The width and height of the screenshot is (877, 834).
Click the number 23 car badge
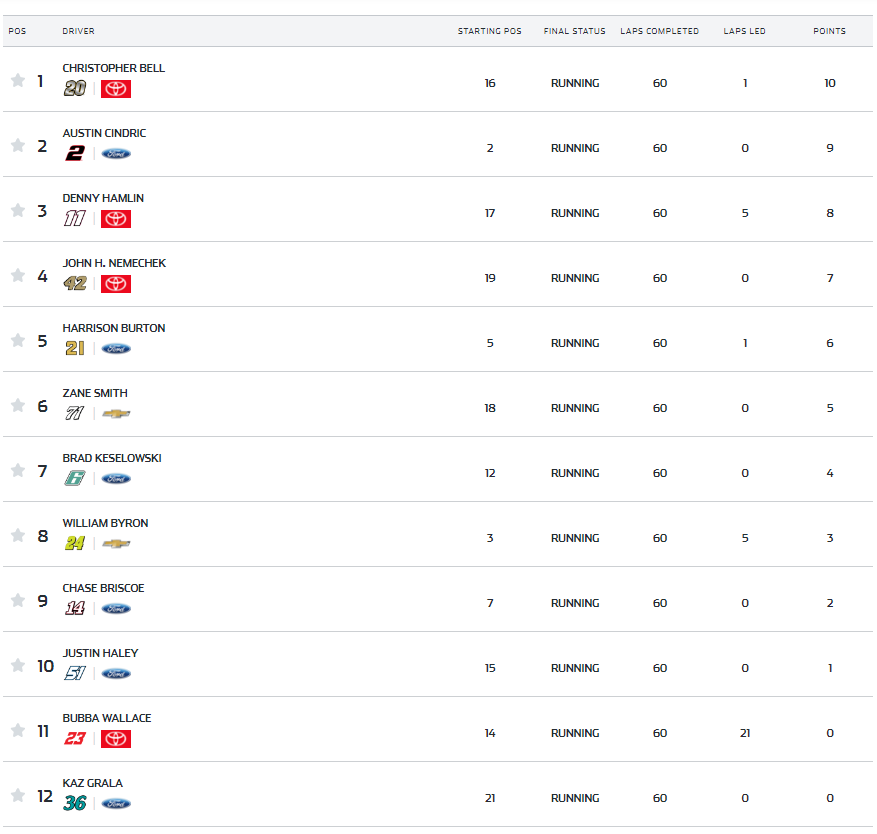coord(75,738)
